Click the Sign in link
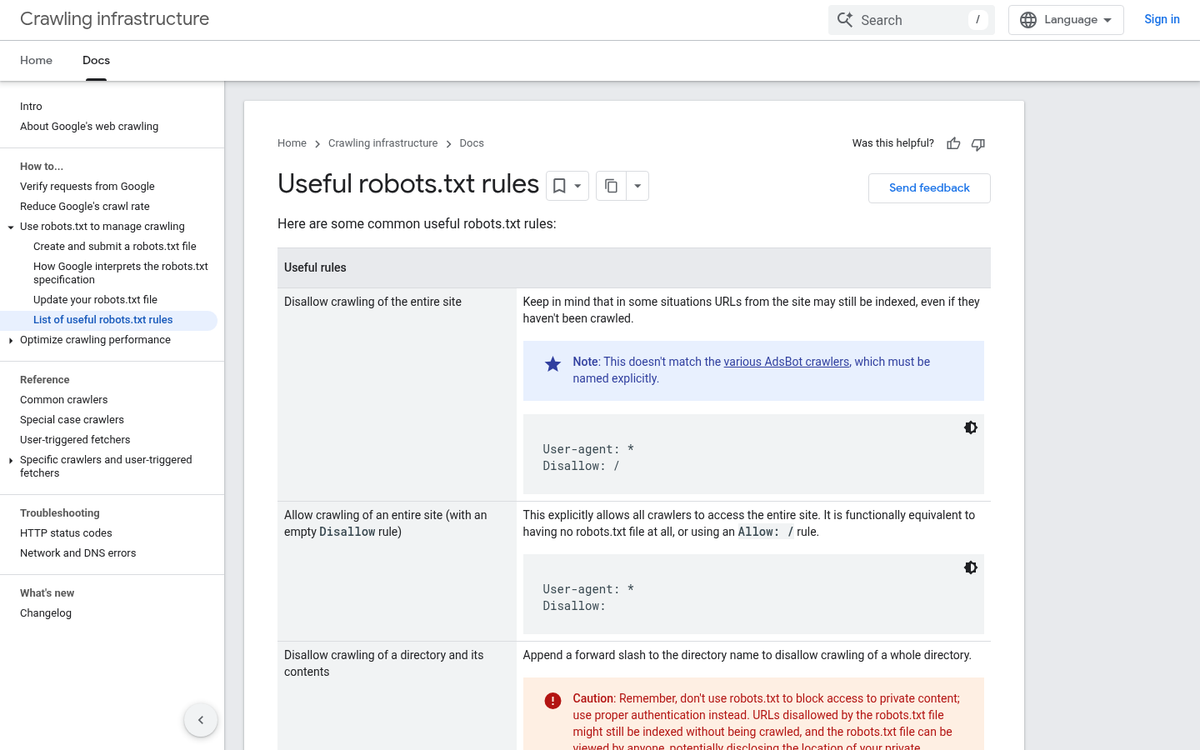 [1161, 20]
